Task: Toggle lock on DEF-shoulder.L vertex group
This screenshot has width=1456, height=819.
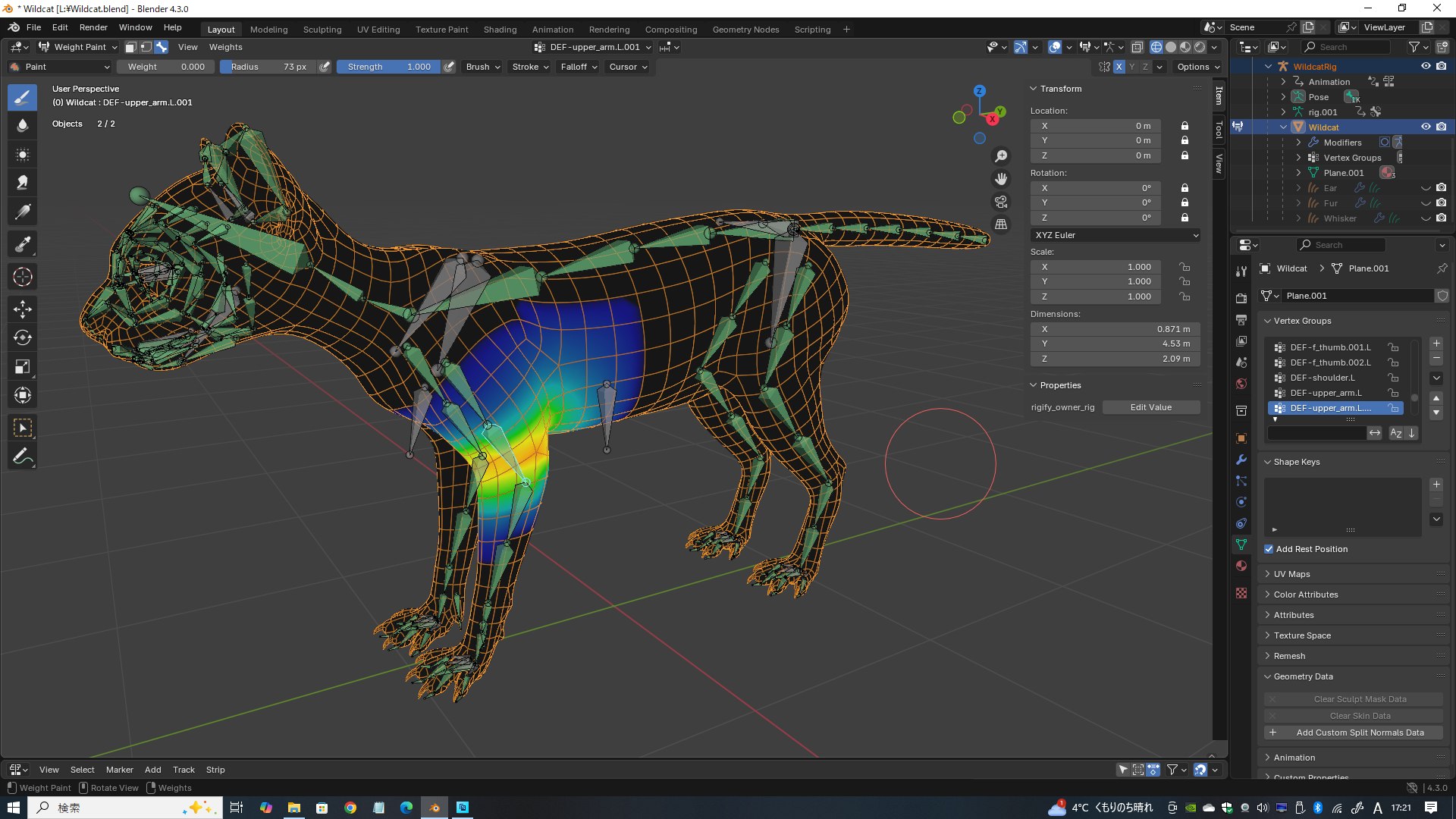Action: [1393, 378]
